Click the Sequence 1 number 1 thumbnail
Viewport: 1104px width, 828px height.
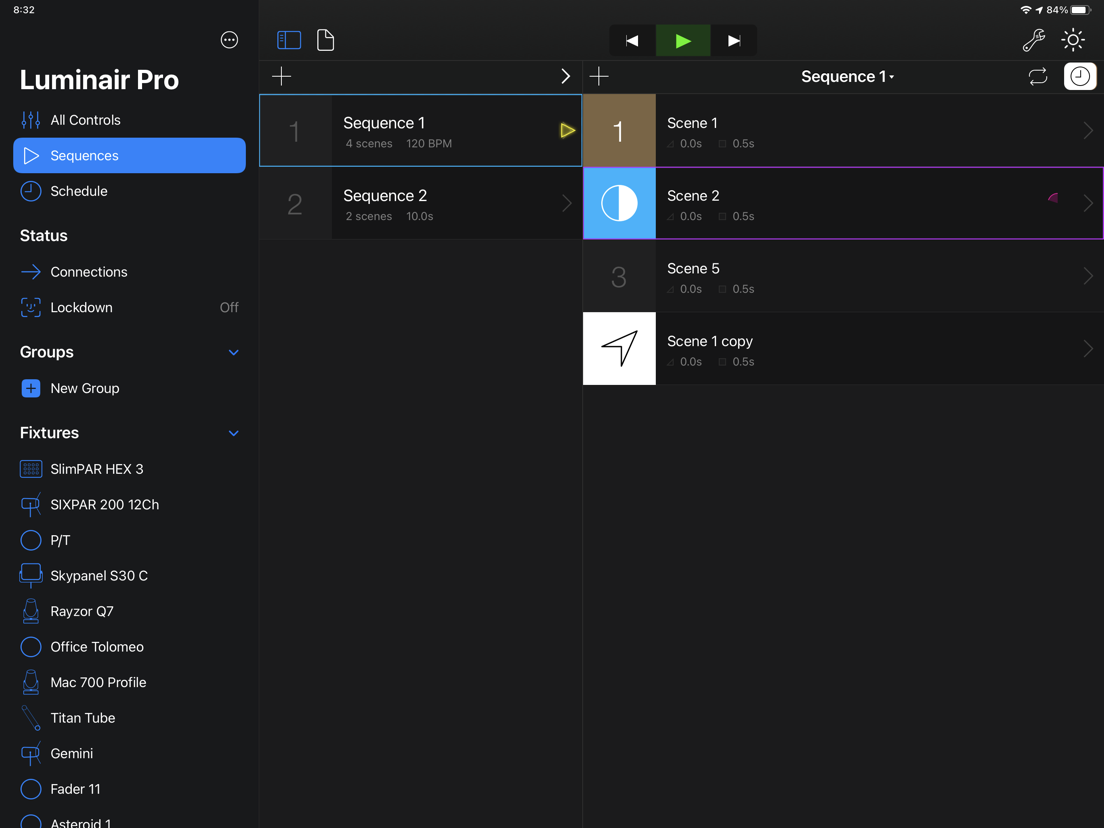(295, 130)
